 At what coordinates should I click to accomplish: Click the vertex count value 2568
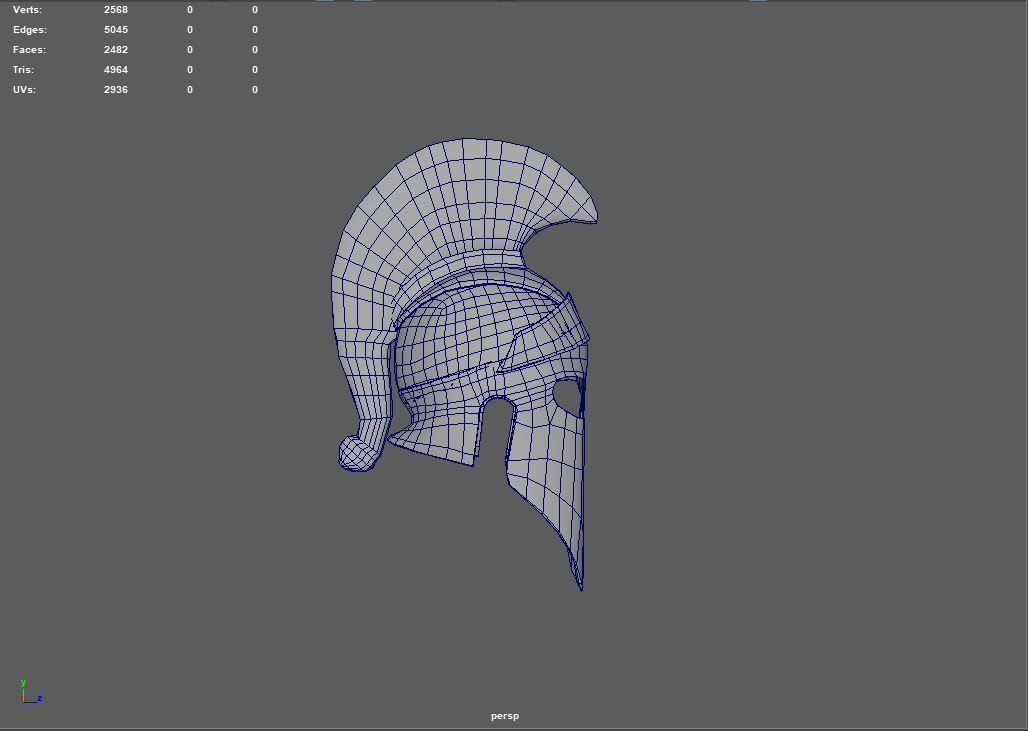coord(115,10)
